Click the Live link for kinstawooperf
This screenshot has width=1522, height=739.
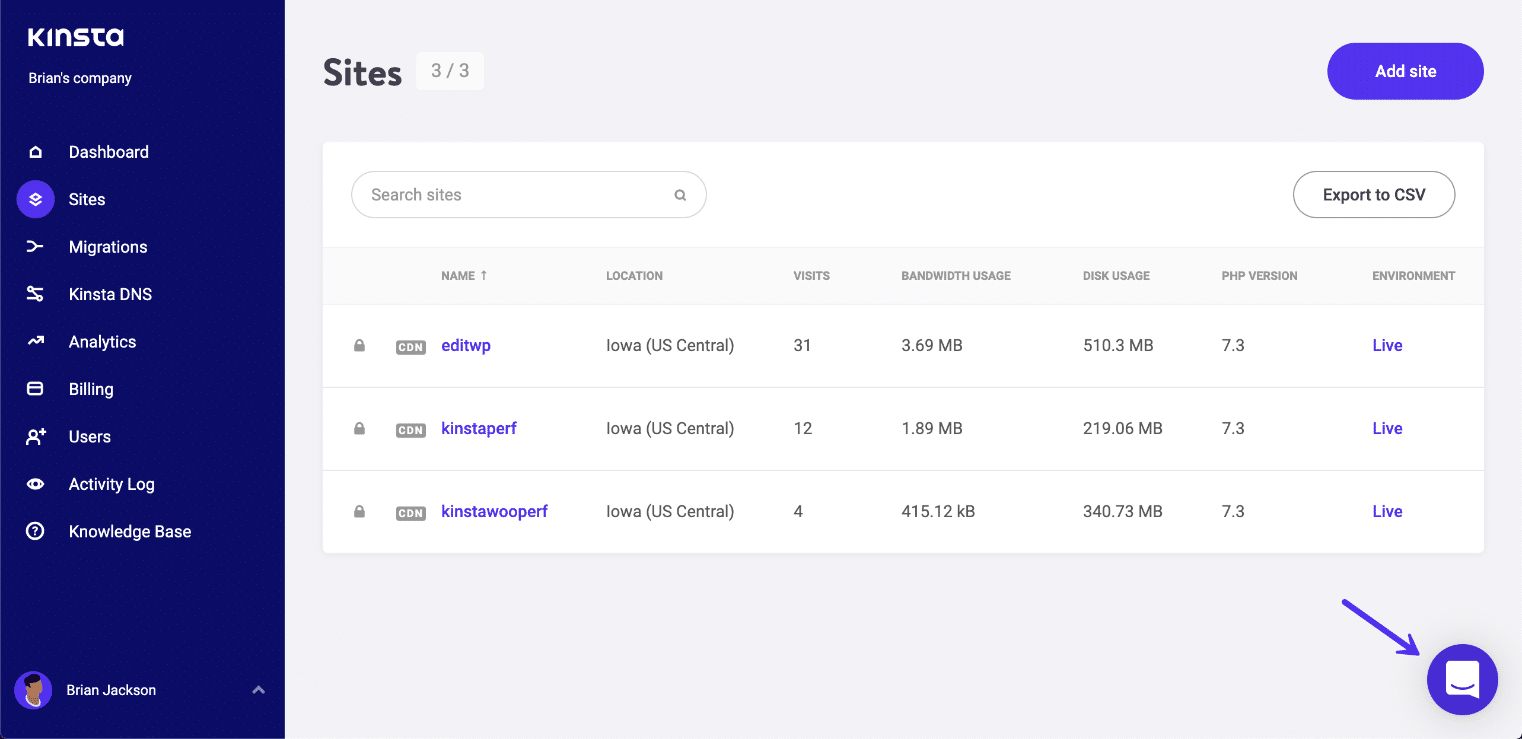pyautogui.click(x=1387, y=512)
